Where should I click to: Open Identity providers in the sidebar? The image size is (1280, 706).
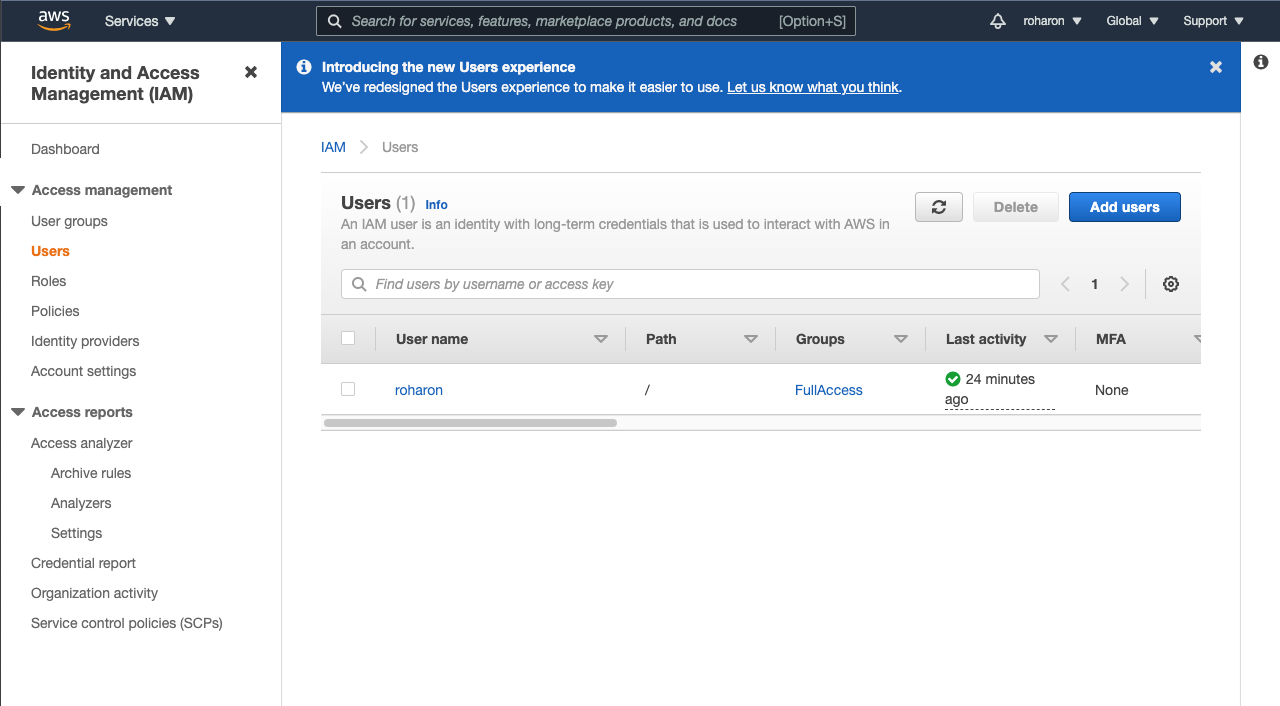(x=85, y=341)
